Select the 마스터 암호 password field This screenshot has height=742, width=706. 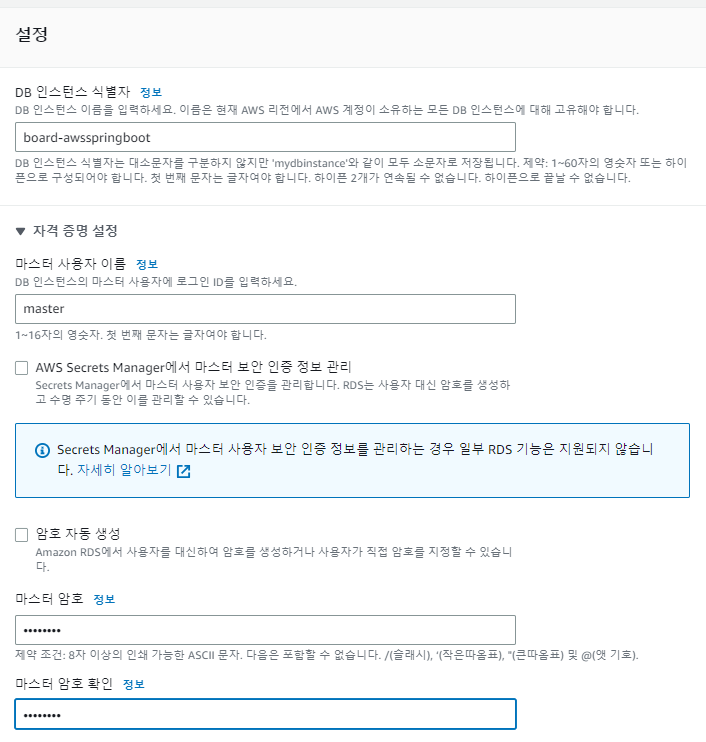coord(265,630)
